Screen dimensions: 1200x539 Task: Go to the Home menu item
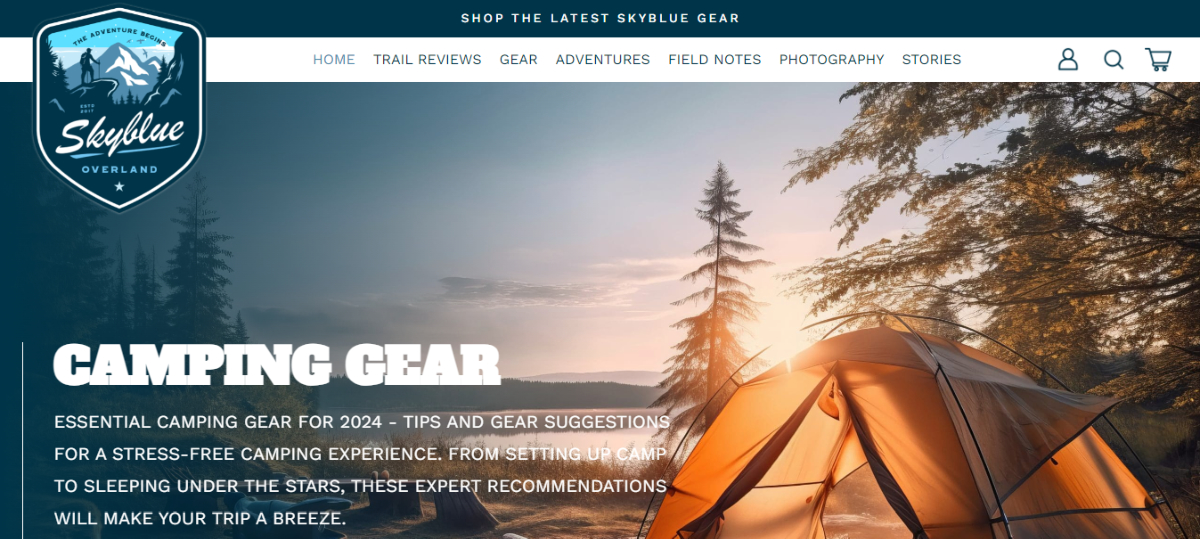point(334,59)
